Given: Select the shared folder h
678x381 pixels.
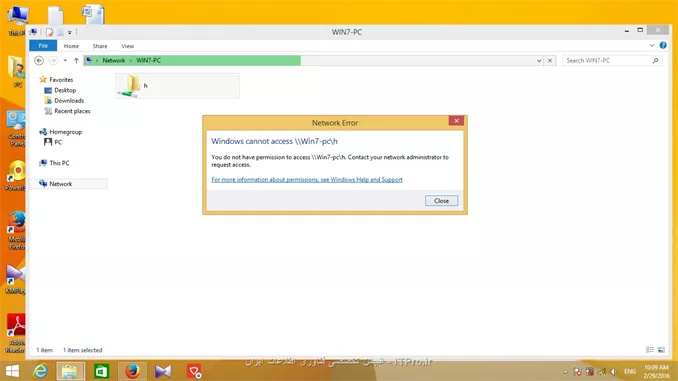Looking at the screenshot, I should (x=177, y=86).
